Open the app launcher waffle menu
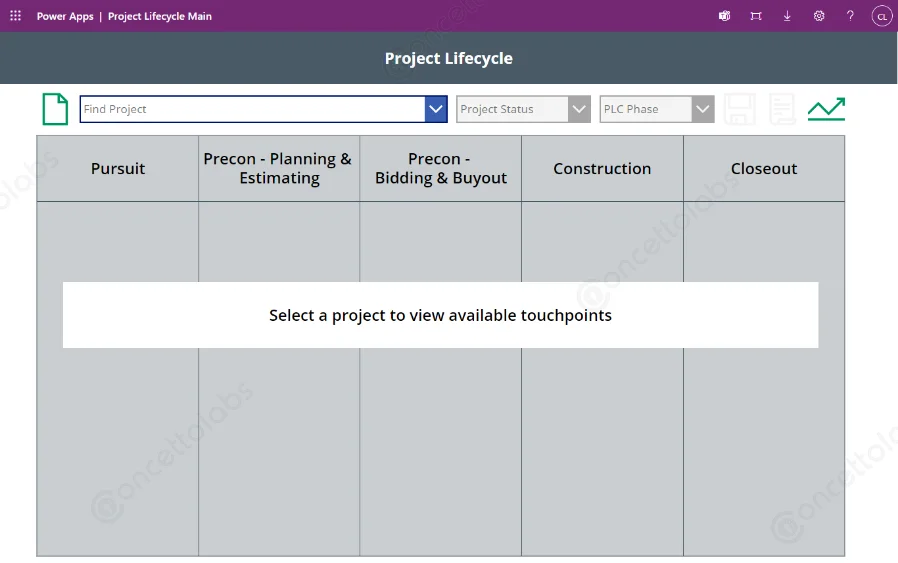898x563 pixels. point(15,16)
